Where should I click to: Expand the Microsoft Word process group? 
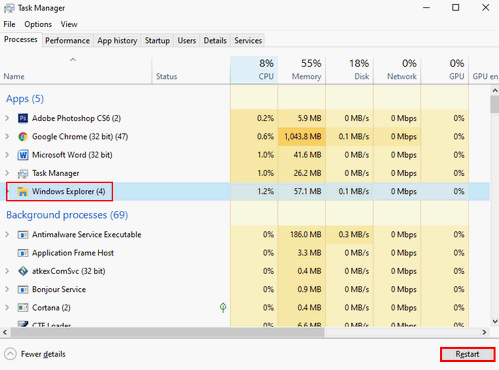coord(7,155)
